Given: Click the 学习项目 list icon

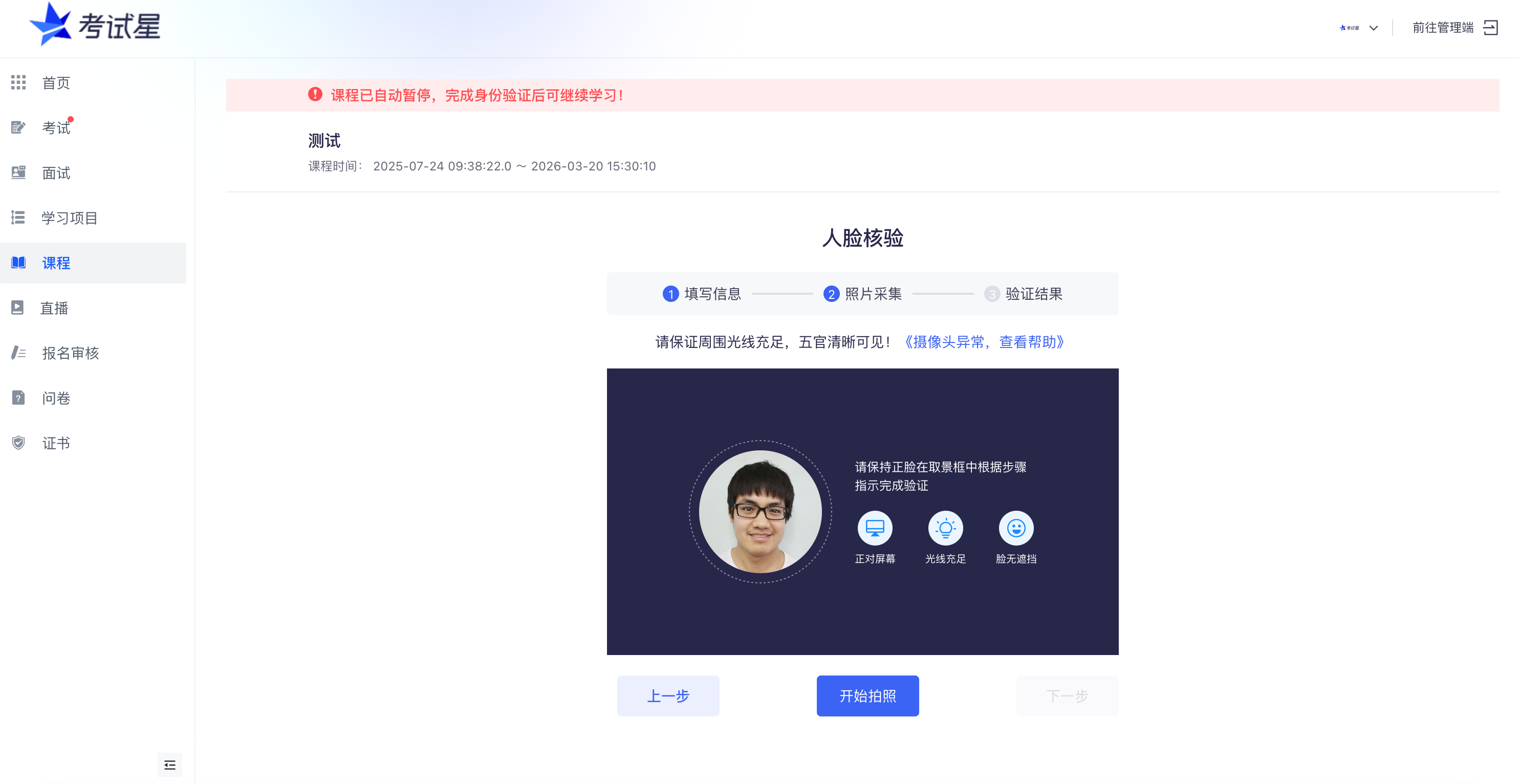Looking at the screenshot, I should pyautogui.click(x=18, y=217).
